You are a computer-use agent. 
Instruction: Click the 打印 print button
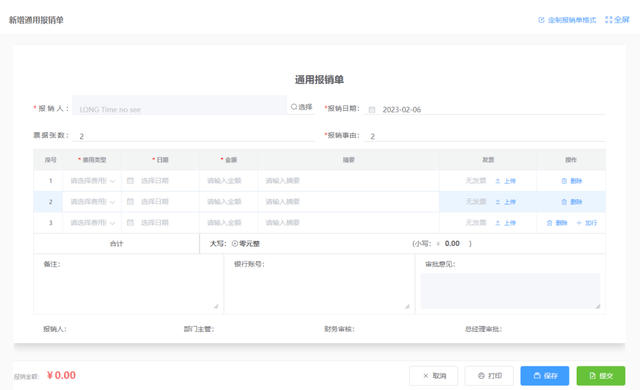tap(489, 376)
